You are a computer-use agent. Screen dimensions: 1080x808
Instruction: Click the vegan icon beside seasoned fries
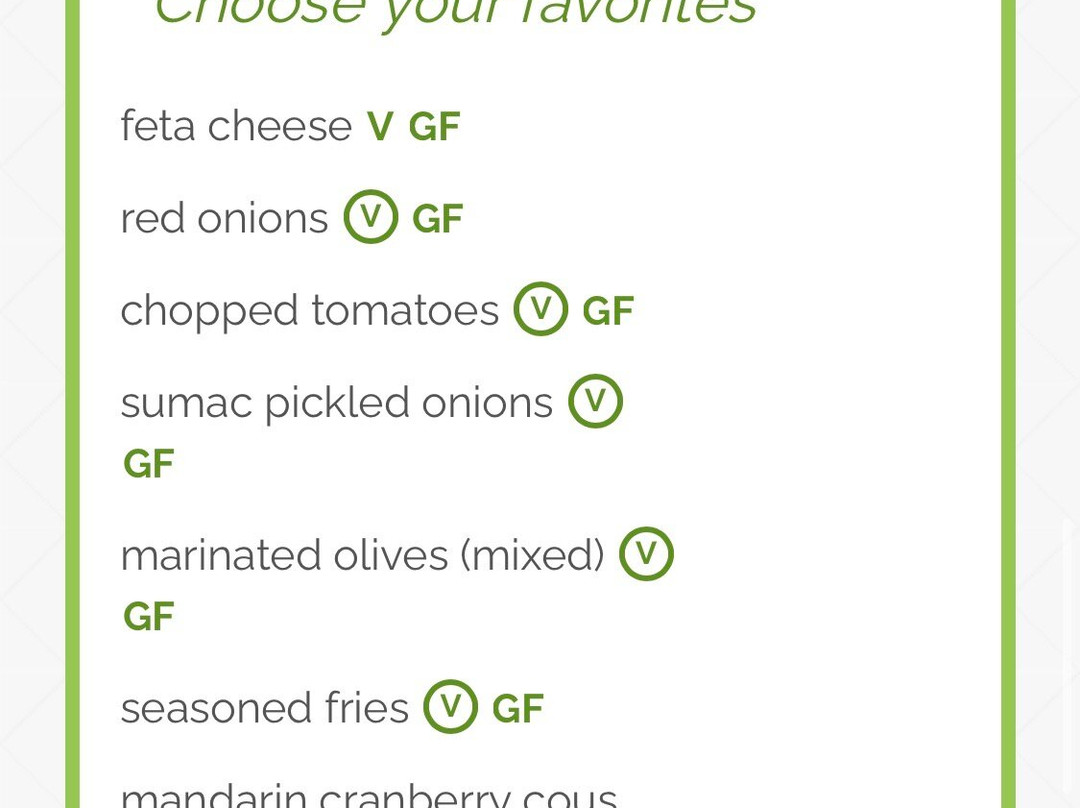[450, 707]
